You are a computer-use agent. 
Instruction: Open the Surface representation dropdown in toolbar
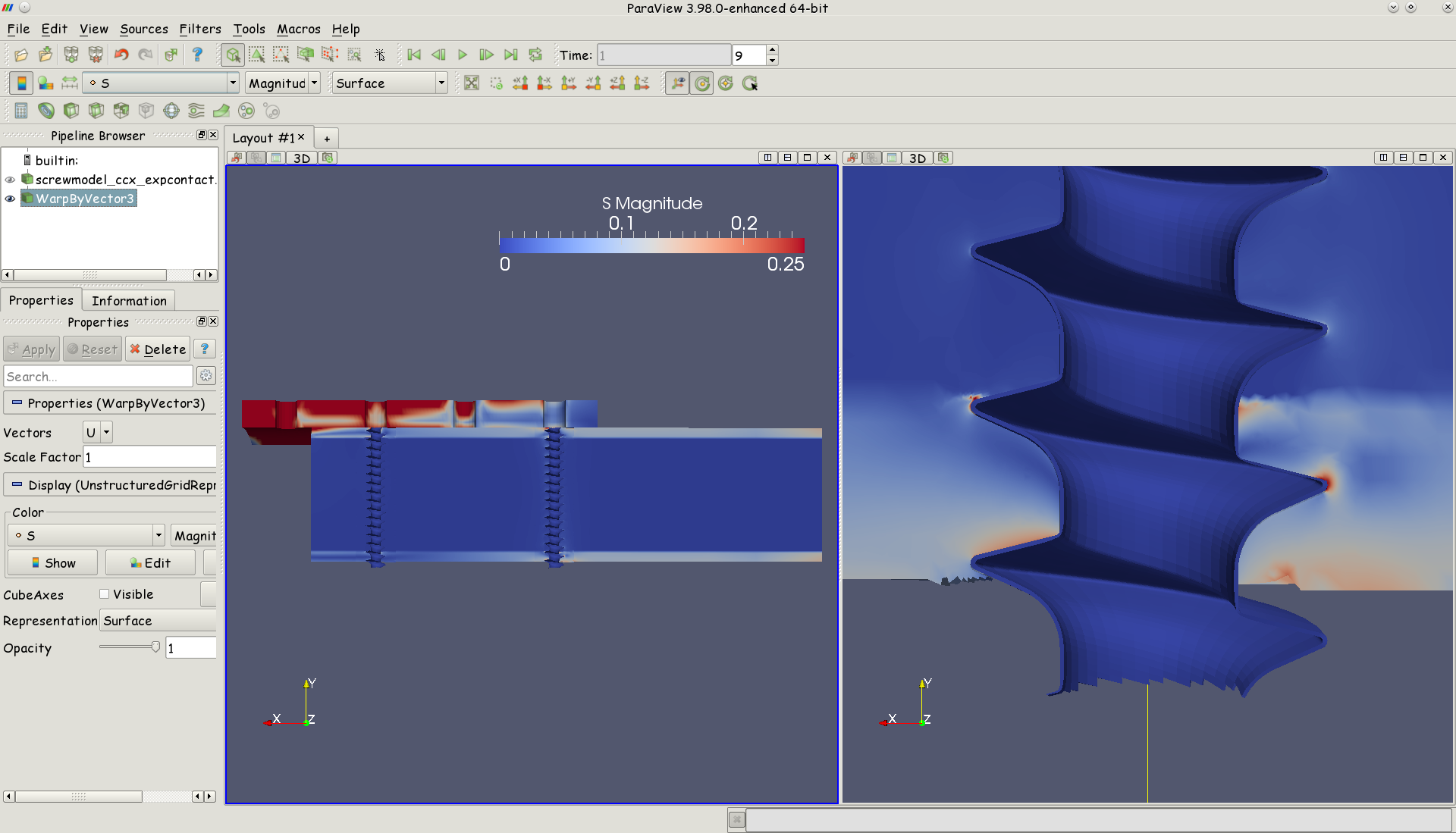coord(390,83)
